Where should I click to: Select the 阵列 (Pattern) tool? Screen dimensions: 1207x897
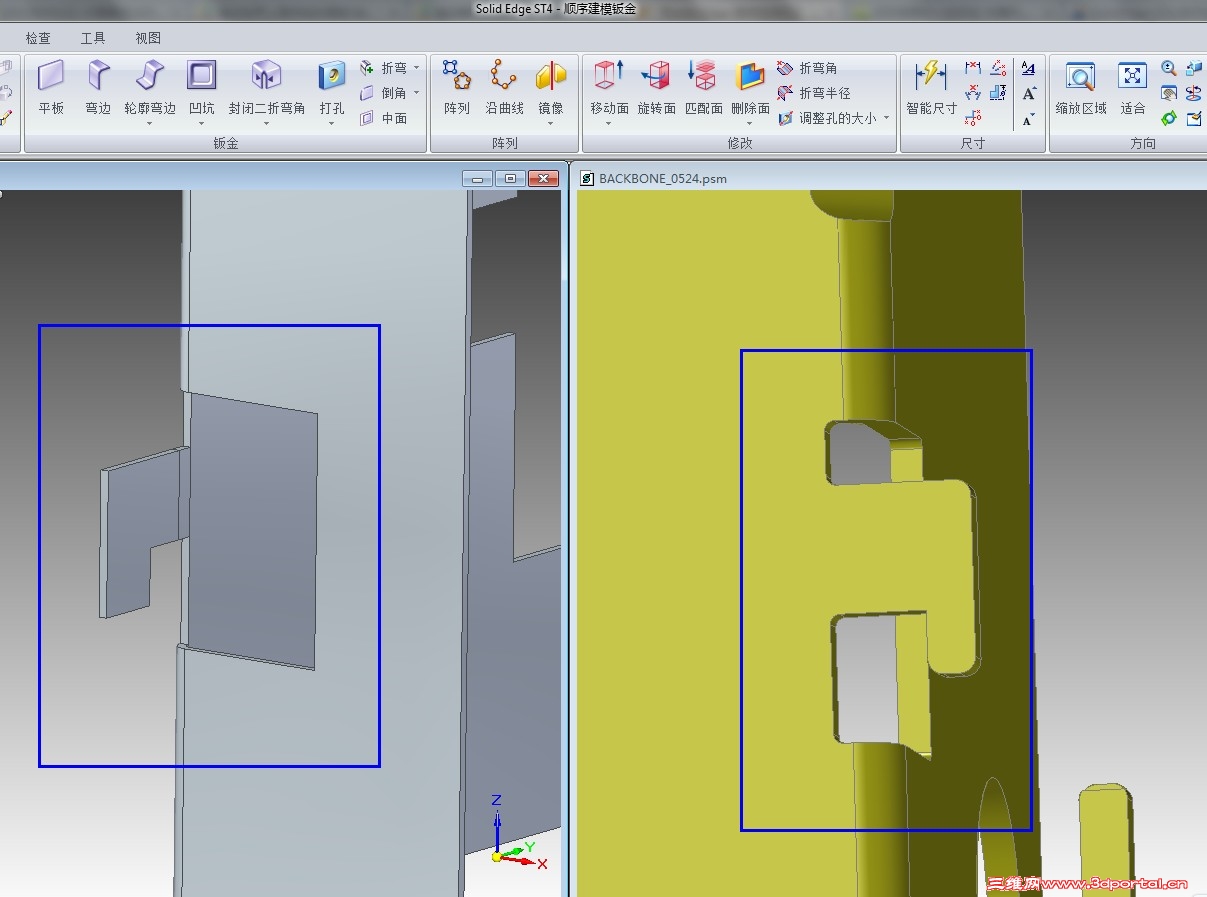click(x=457, y=87)
